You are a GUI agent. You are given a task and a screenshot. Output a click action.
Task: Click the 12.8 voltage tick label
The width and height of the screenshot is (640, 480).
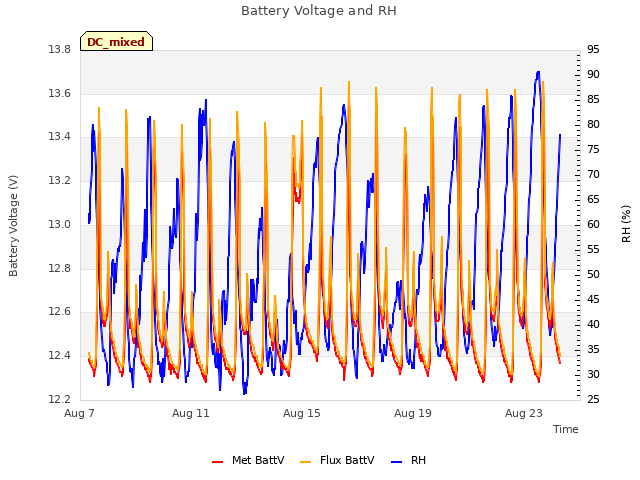60,268
